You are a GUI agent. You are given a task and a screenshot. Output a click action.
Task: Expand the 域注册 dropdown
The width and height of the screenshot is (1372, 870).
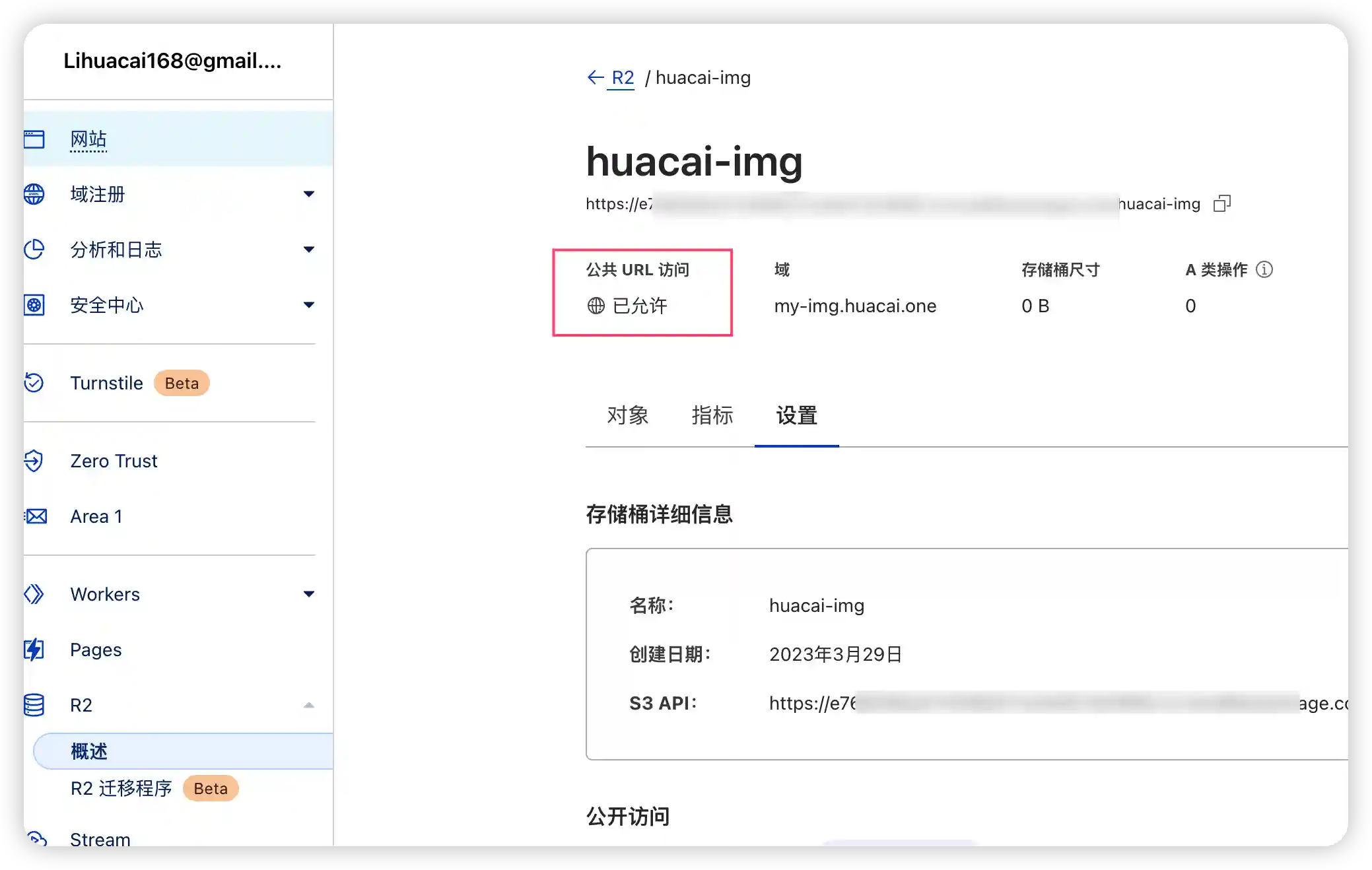click(309, 194)
